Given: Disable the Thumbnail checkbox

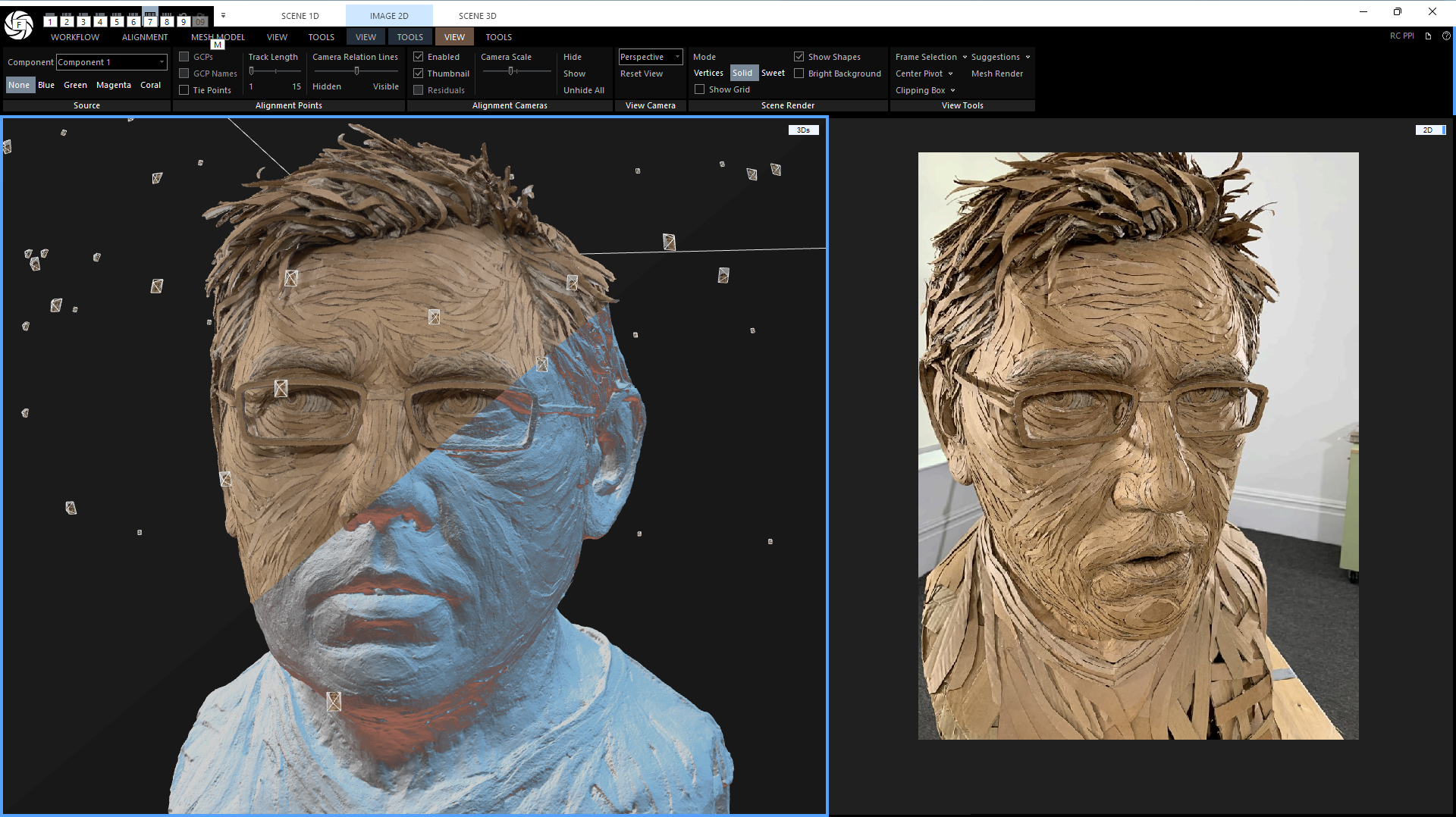Looking at the screenshot, I should (x=419, y=73).
